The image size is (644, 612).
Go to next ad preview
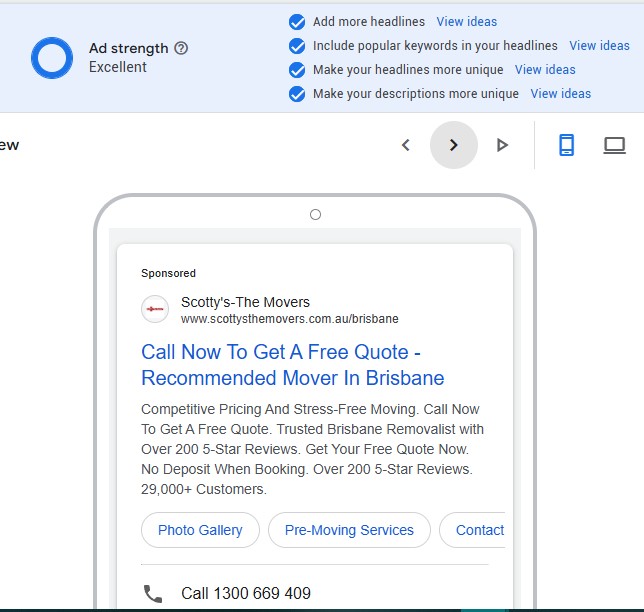pyautogui.click(x=453, y=145)
